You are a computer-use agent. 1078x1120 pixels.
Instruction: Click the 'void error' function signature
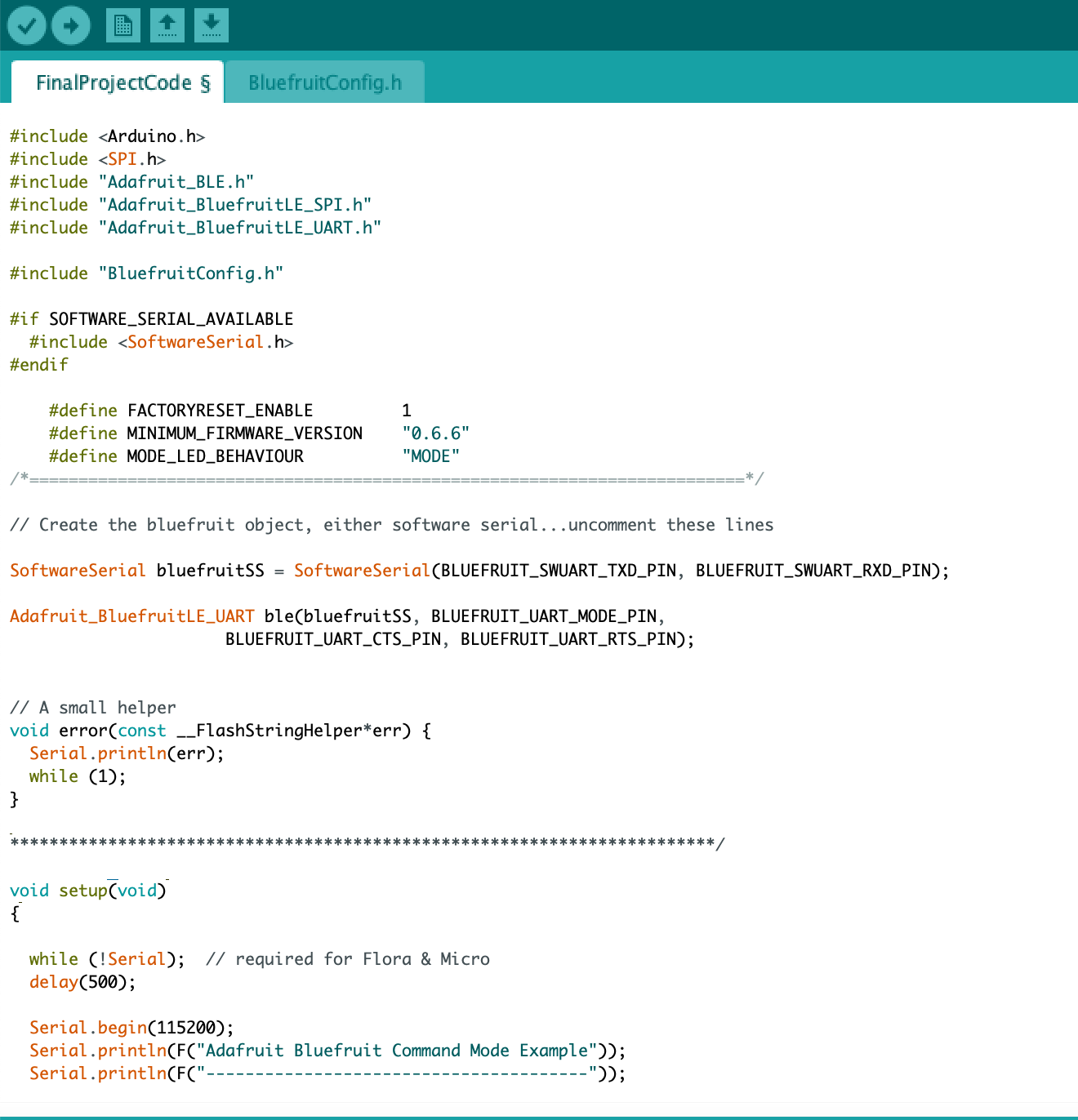pos(220,731)
